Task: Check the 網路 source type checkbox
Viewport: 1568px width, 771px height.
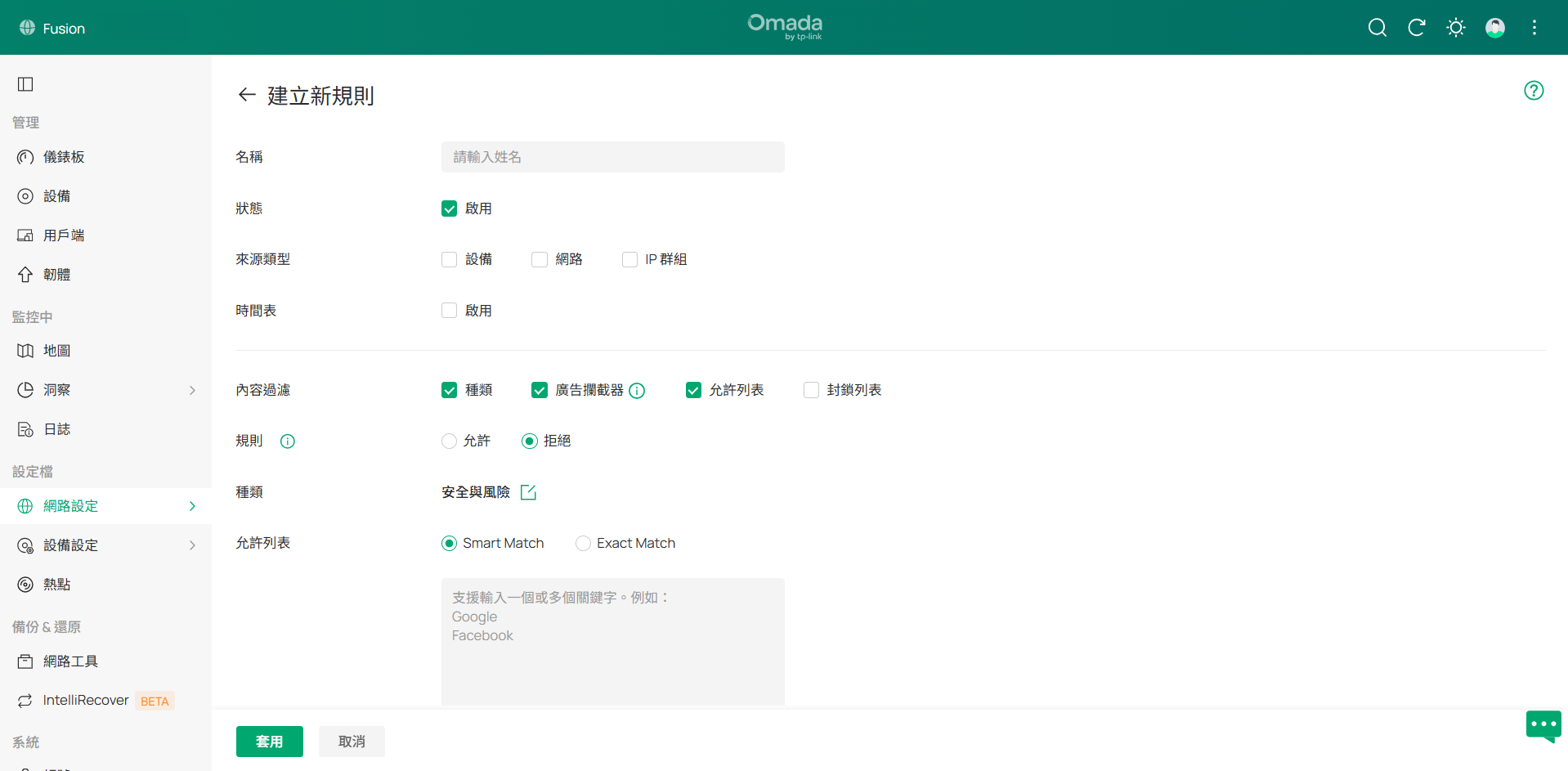Action: (x=540, y=259)
